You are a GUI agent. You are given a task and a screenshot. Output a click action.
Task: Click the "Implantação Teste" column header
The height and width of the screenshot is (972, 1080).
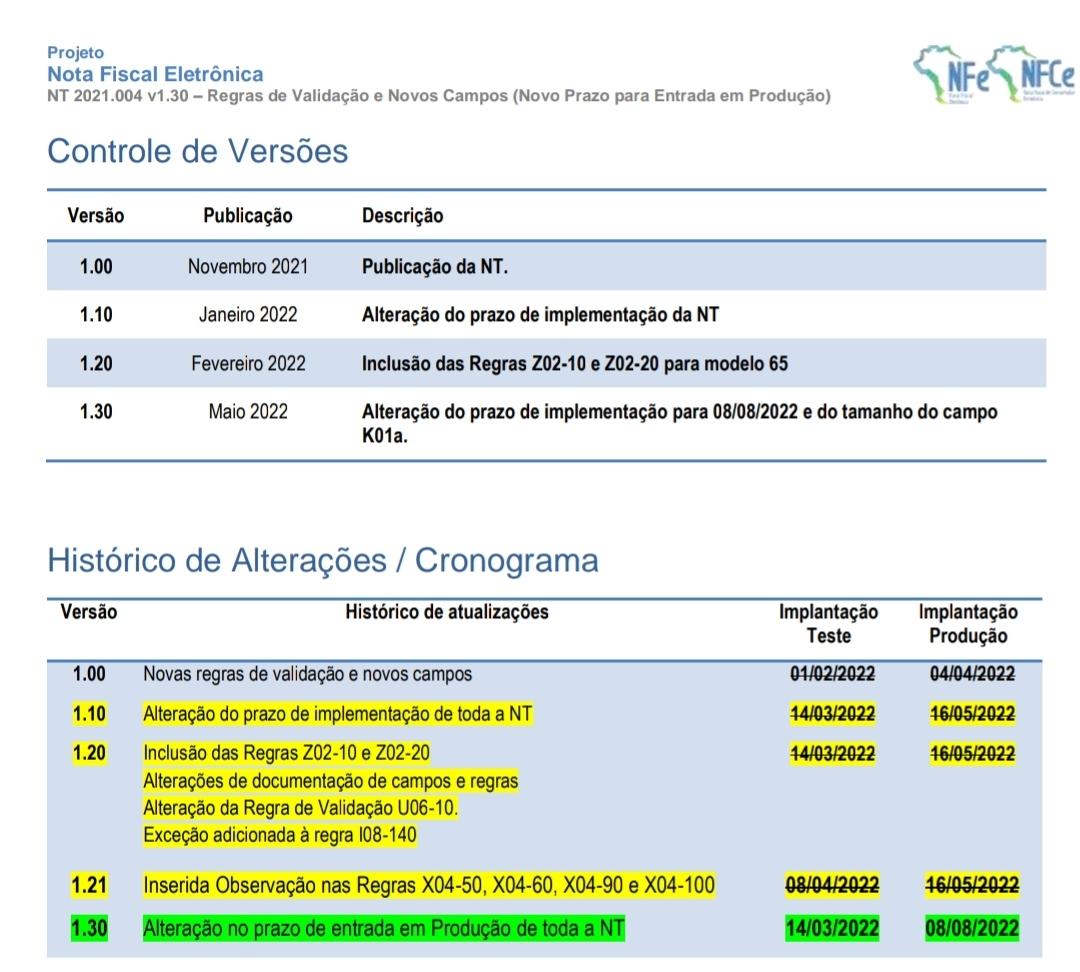pos(829,623)
